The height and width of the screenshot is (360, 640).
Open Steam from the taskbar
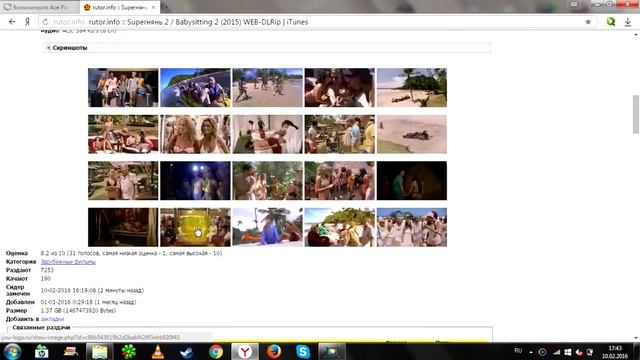tap(187, 351)
